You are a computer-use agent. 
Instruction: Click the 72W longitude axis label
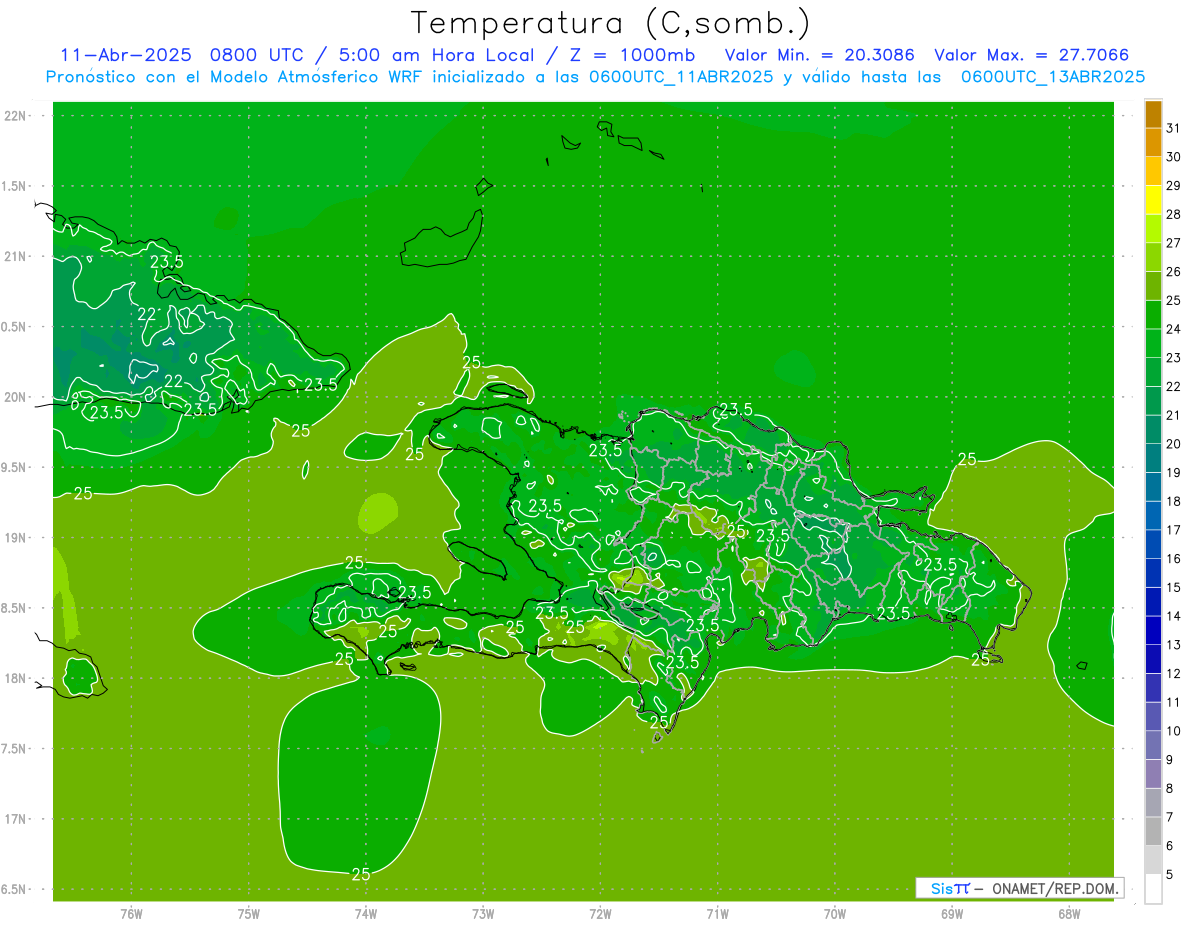[x=600, y=913]
